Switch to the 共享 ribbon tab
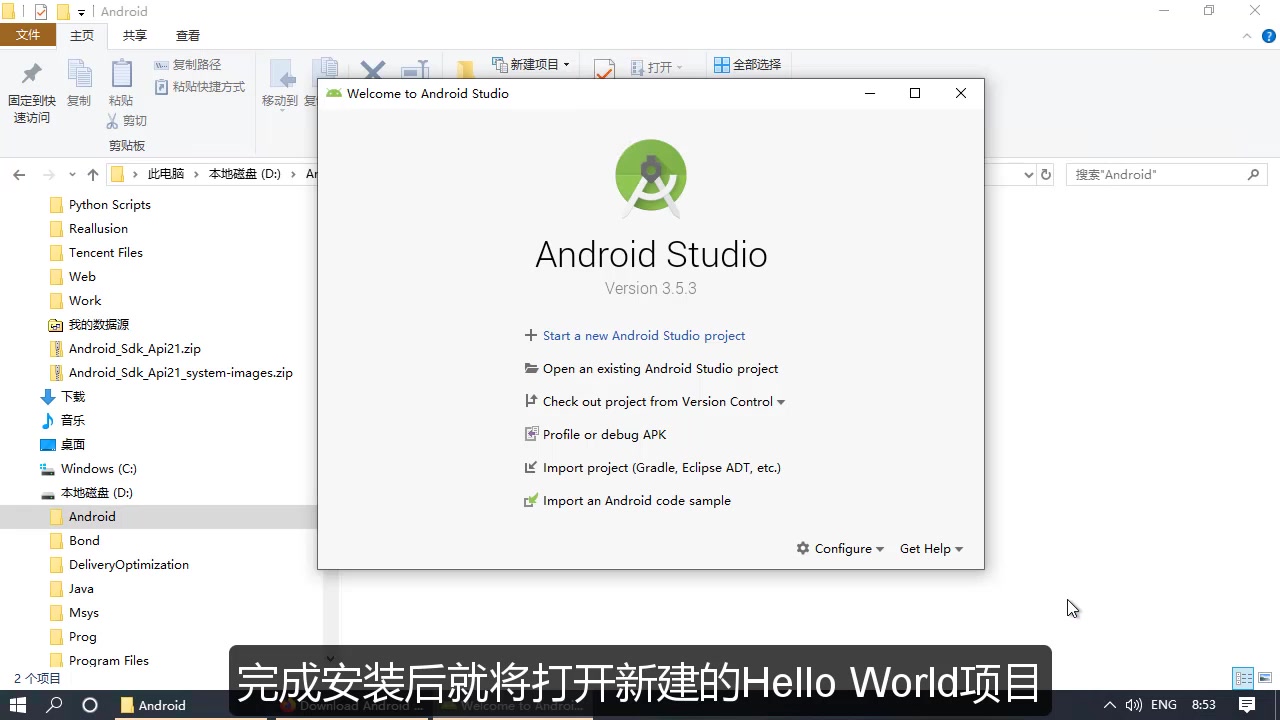The height and width of the screenshot is (720, 1280). click(135, 35)
